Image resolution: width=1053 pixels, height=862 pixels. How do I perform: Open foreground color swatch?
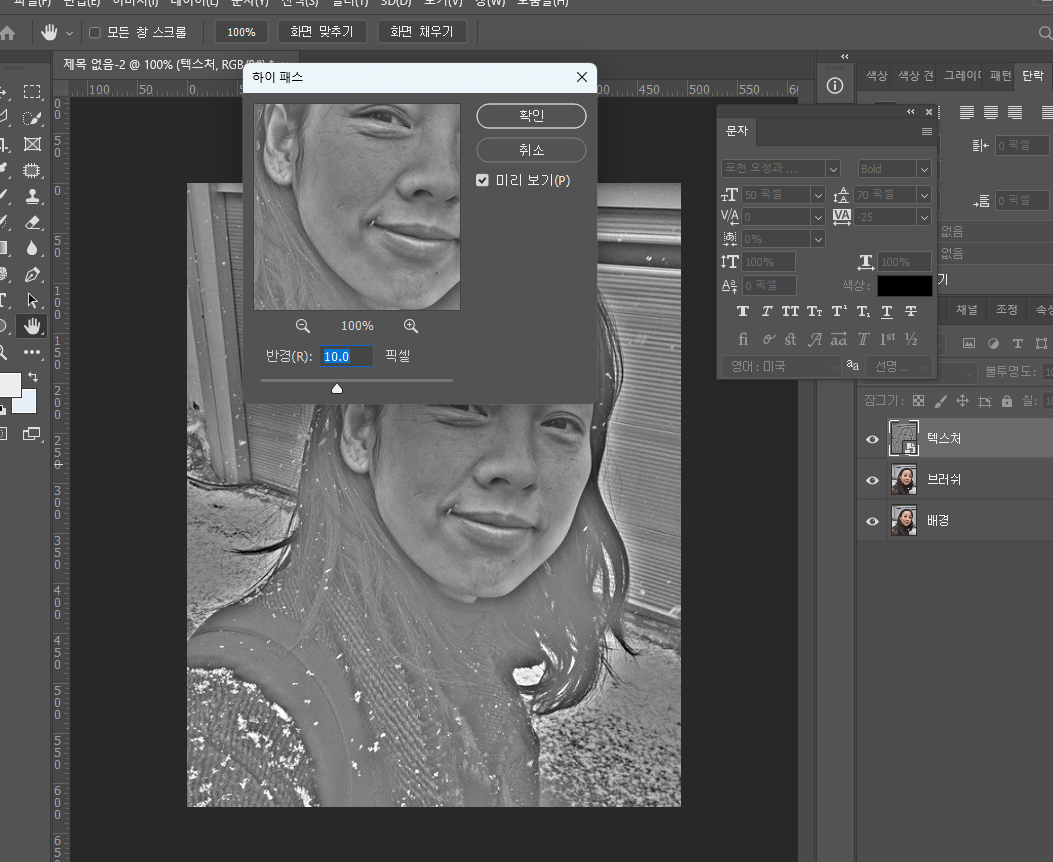pos(9,385)
